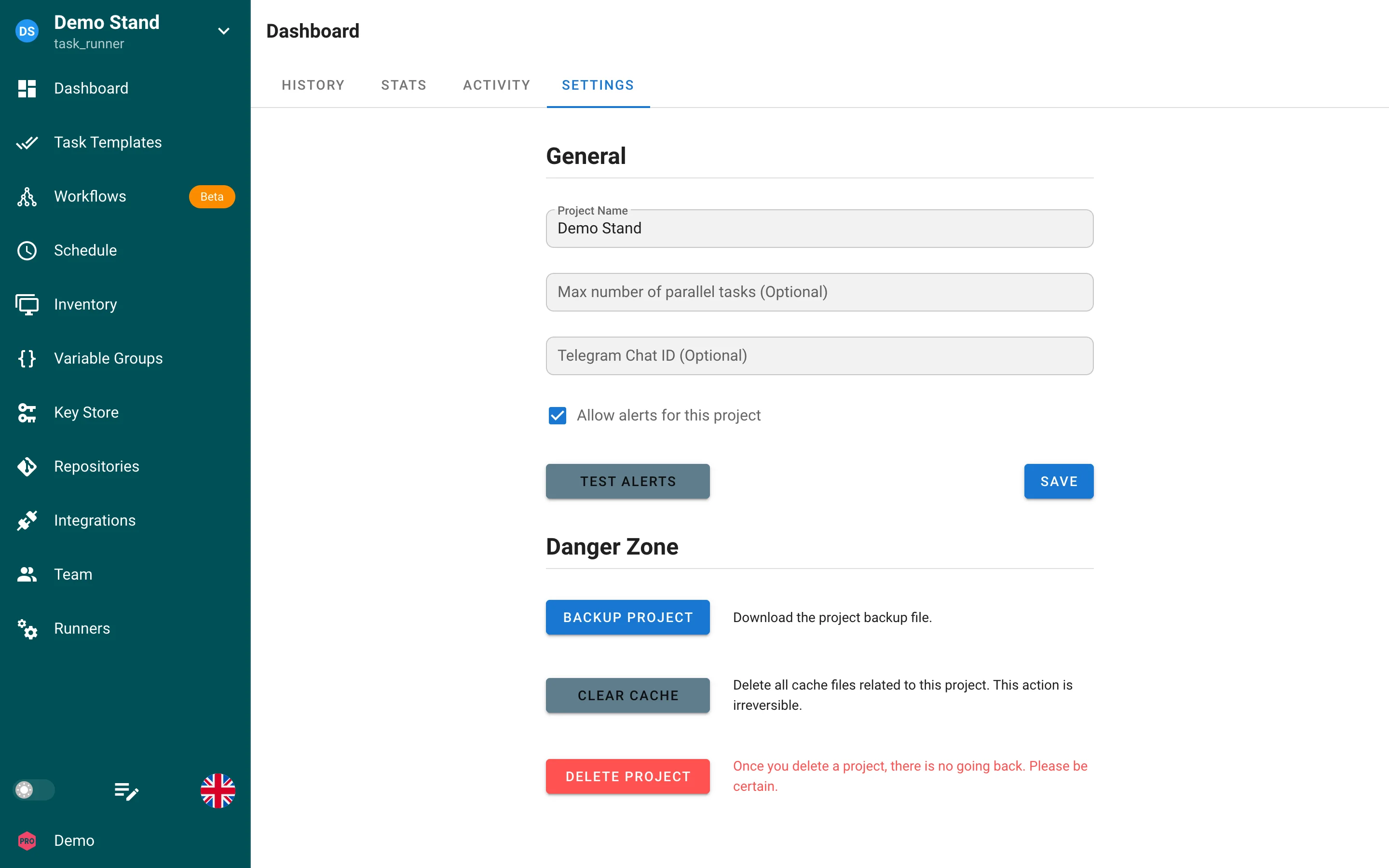Click the Repositories git icon
1389x868 pixels.
27,466
